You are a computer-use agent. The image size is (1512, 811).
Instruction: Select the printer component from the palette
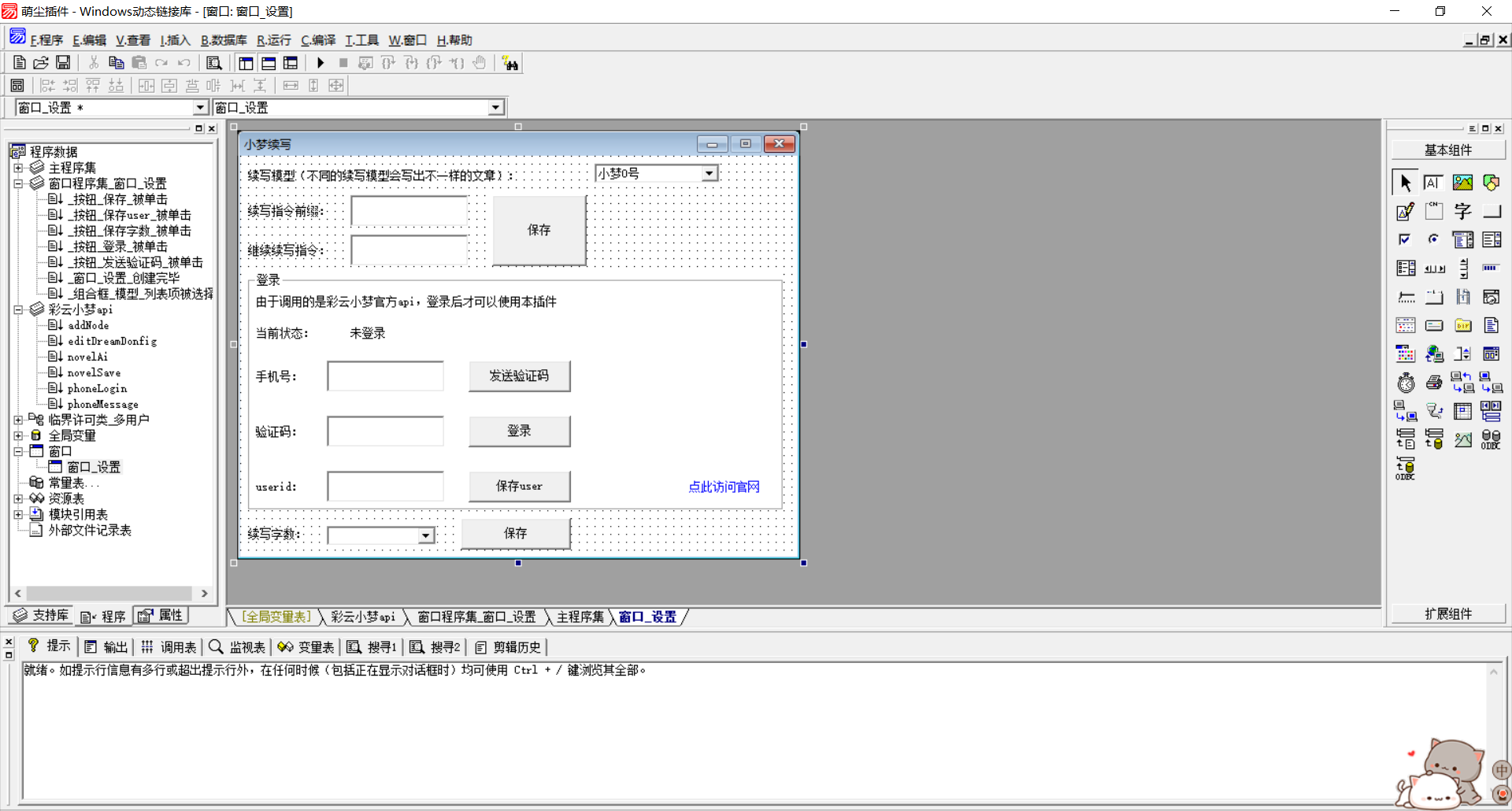point(1433,382)
